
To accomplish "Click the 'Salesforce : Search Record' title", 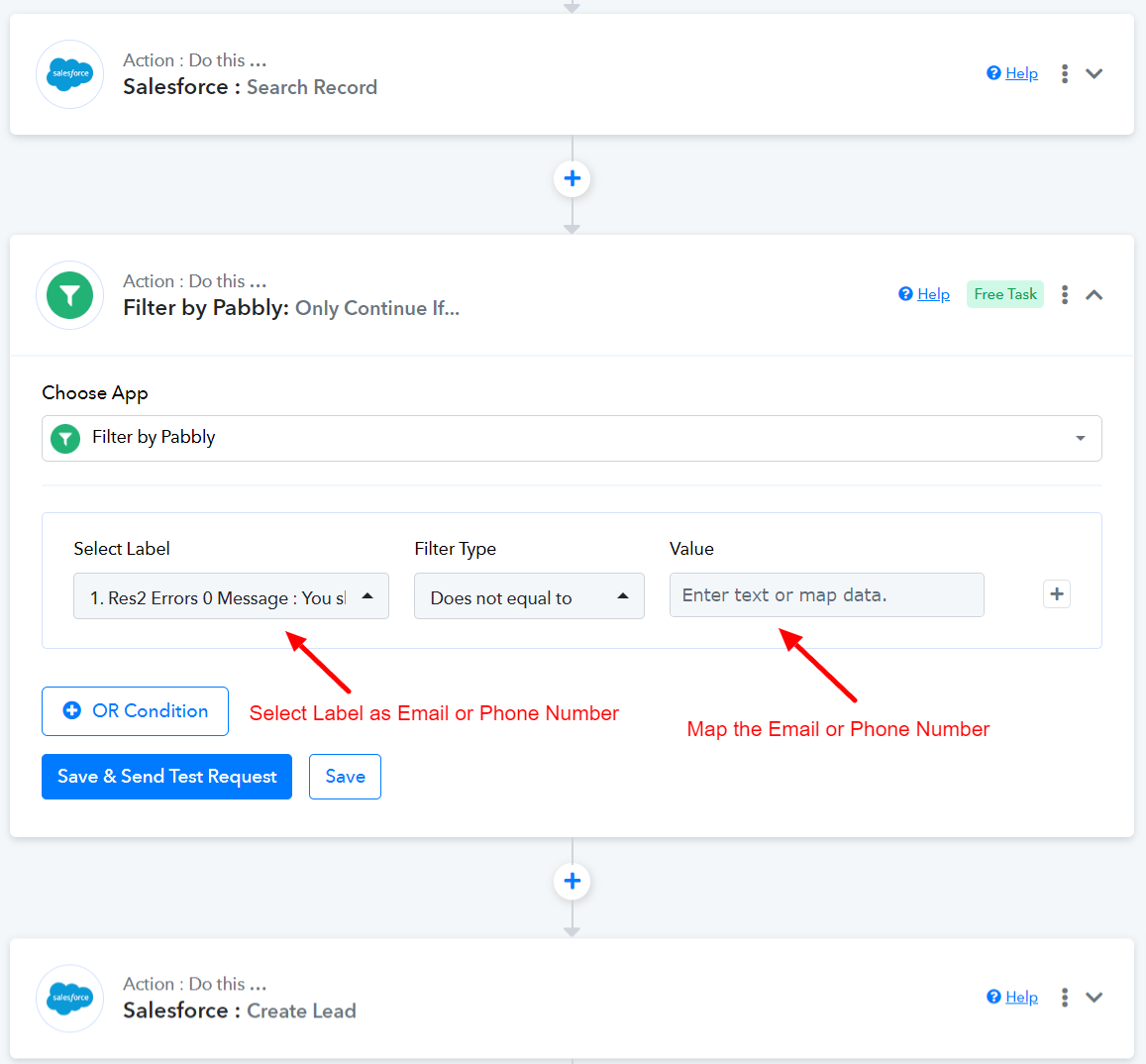I will [250, 87].
